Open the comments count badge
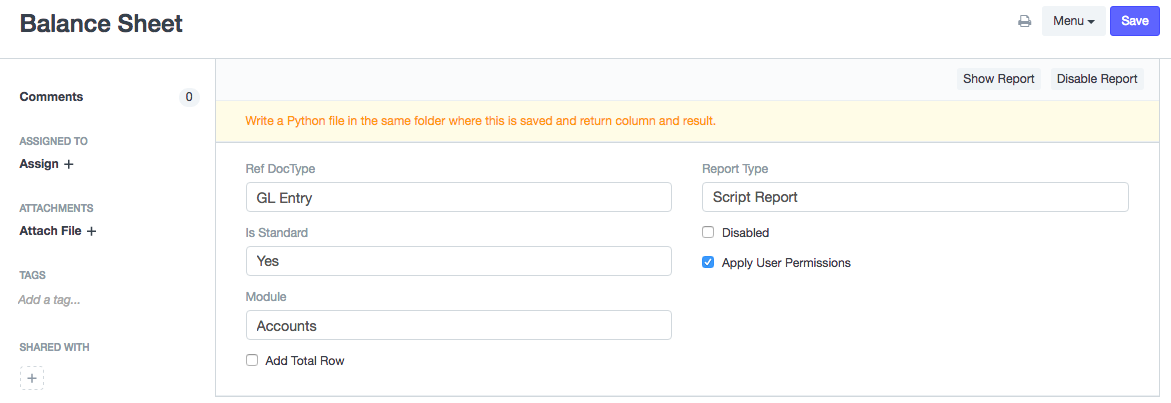 click(x=189, y=97)
